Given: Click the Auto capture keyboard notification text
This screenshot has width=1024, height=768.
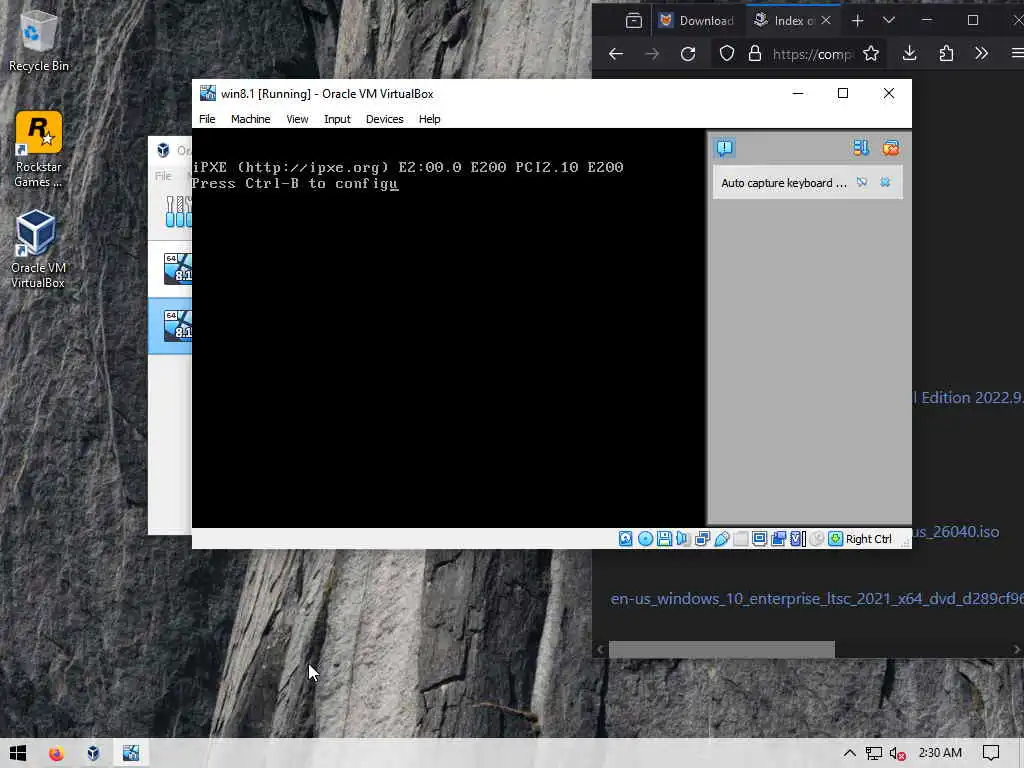Looking at the screenshot, I should point(784,183).
